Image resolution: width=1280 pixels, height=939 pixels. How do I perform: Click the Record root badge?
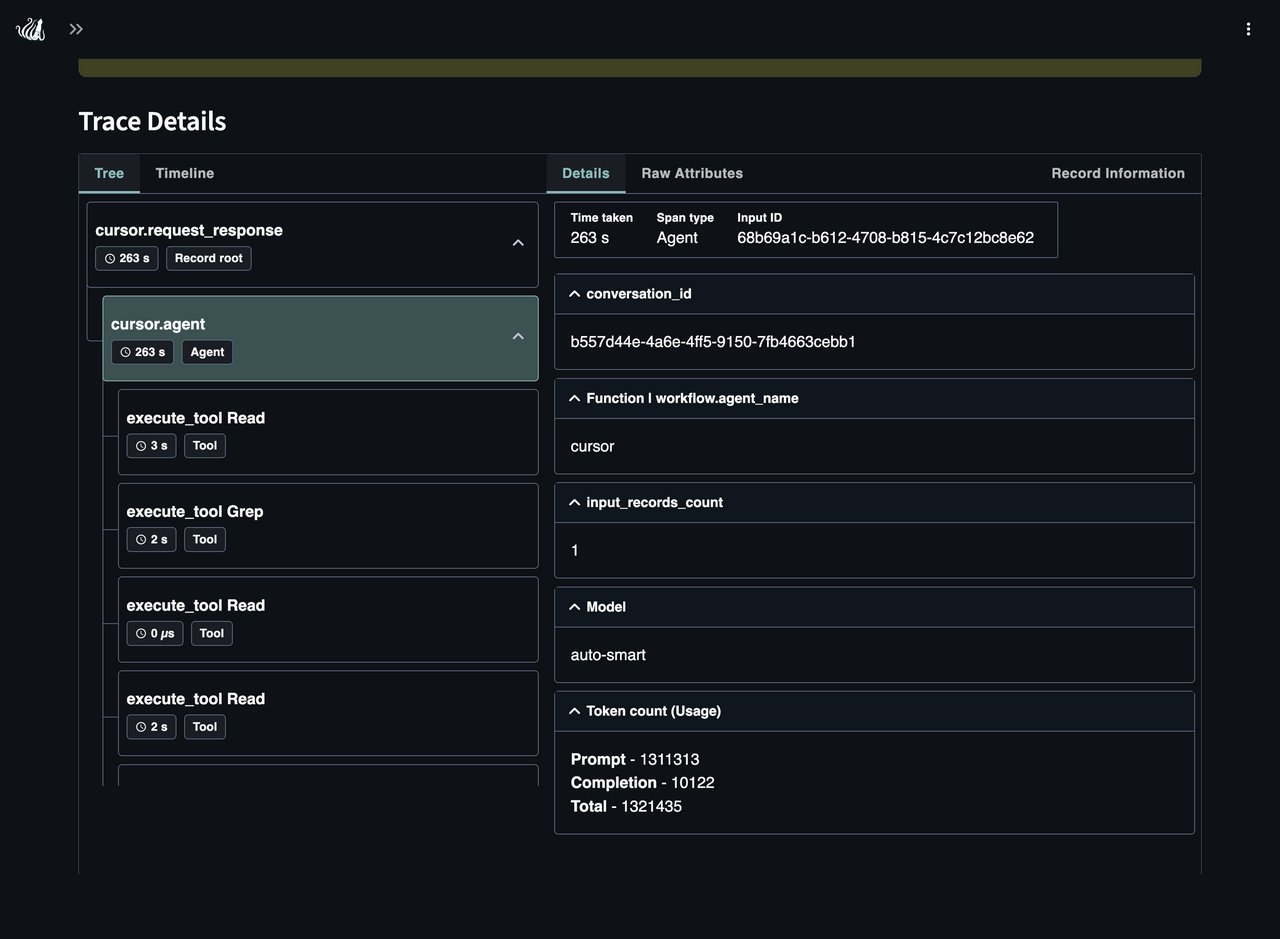click(209, 258)
